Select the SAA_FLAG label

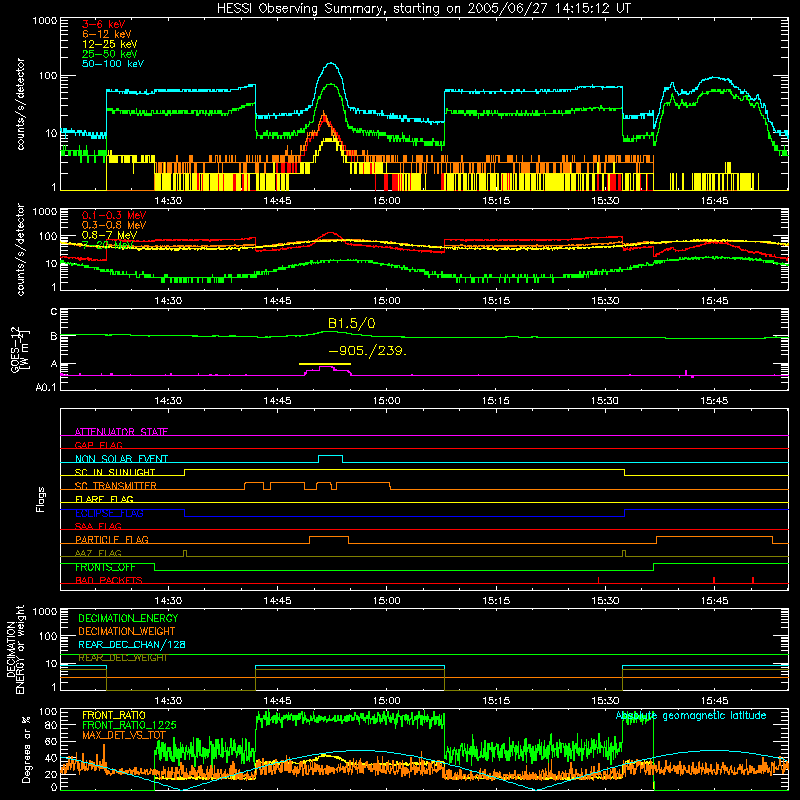(x=98, y=526)
